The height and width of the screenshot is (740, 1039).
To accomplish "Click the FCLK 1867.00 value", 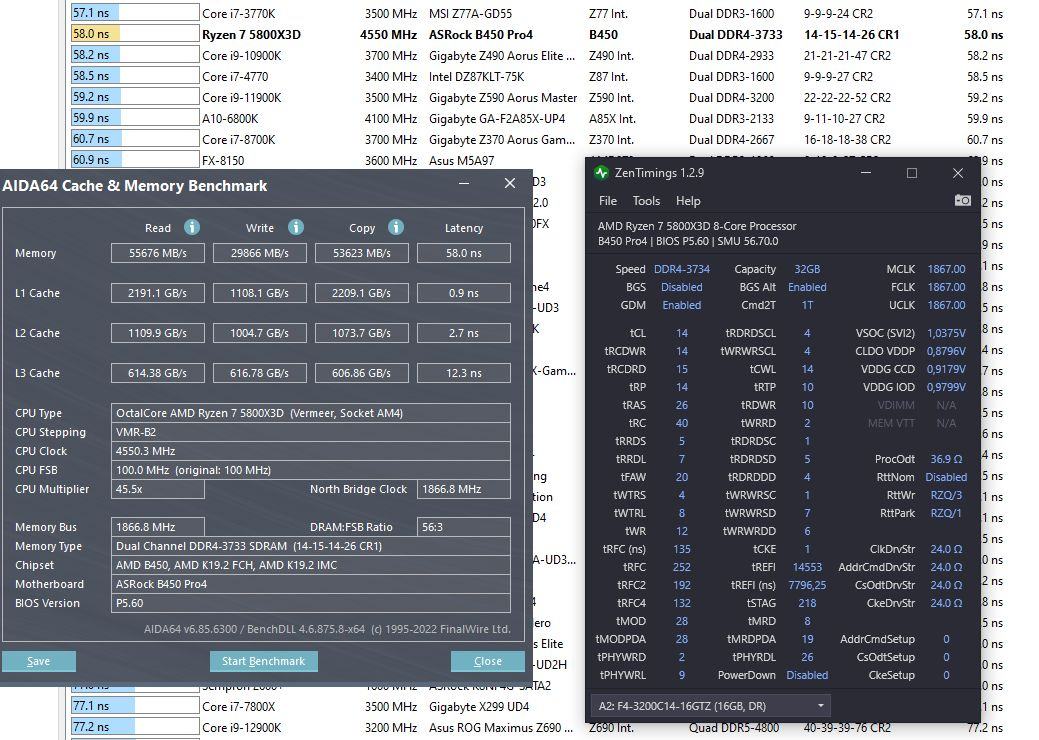I will 946,288.
